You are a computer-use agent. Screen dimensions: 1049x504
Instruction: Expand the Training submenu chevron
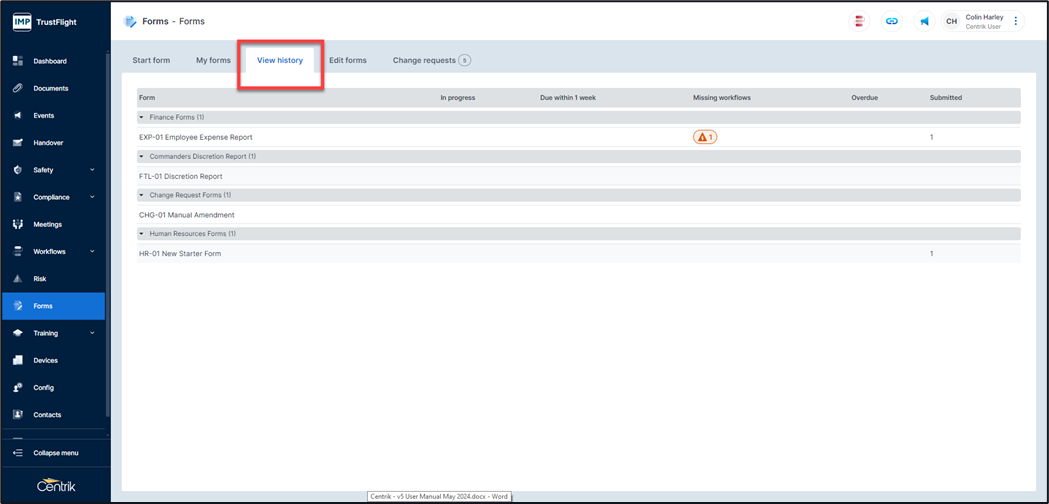[92, 333]
